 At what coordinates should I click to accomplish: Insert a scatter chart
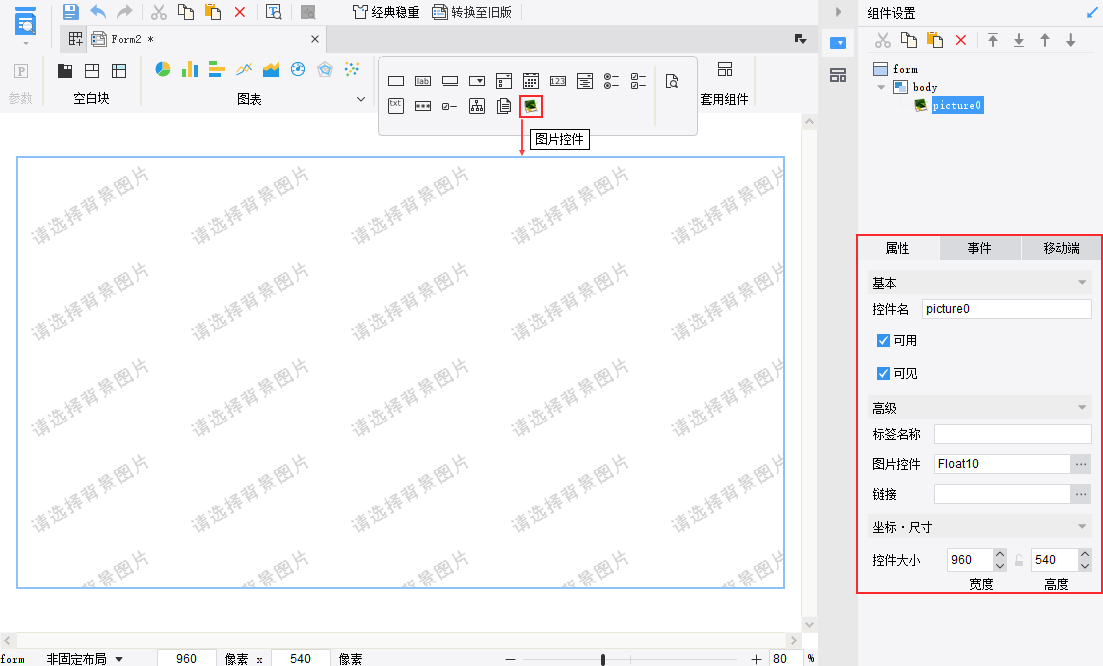pos(352,69)
